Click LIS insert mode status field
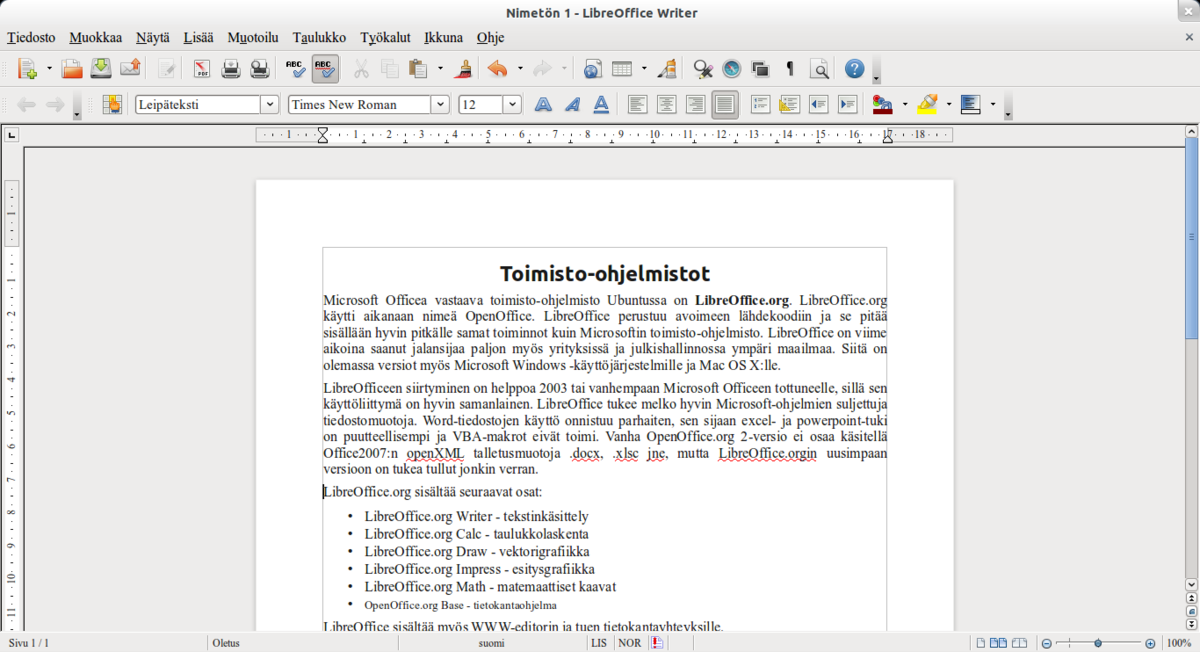This screenshot has width=1200, height=652. (599, 643)
